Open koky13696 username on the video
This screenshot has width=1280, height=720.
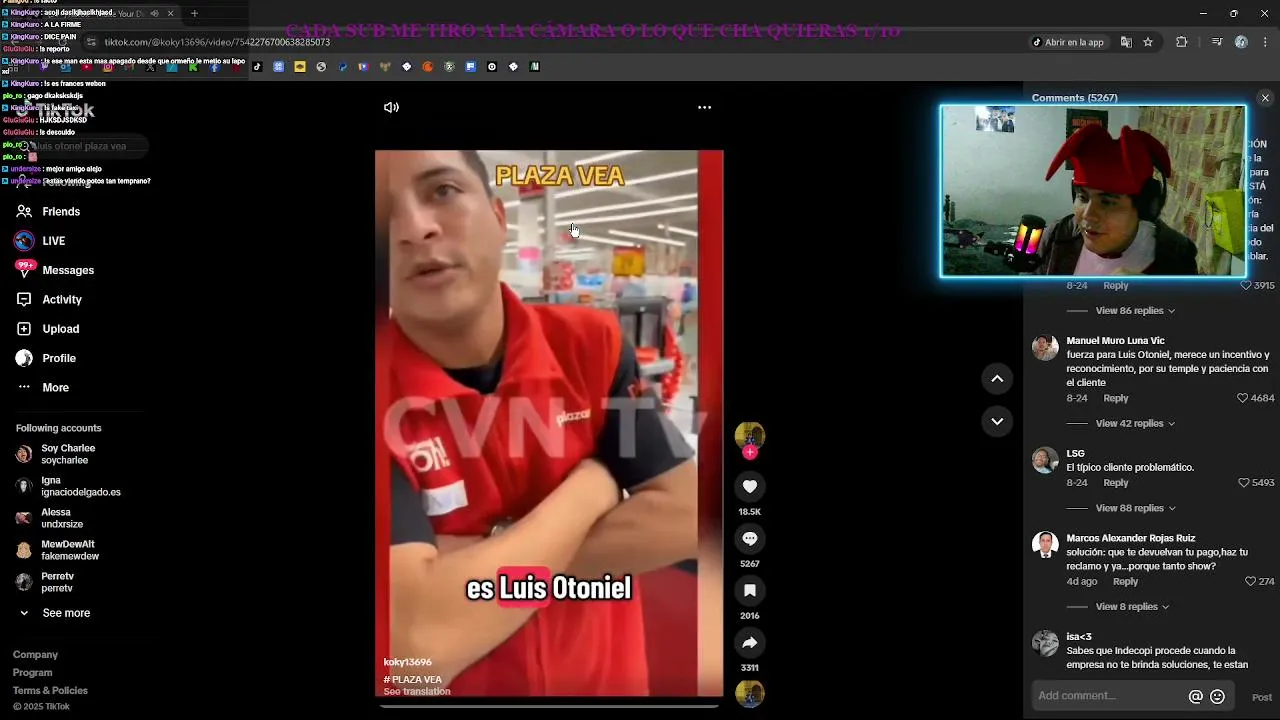(x=407, y=663)
